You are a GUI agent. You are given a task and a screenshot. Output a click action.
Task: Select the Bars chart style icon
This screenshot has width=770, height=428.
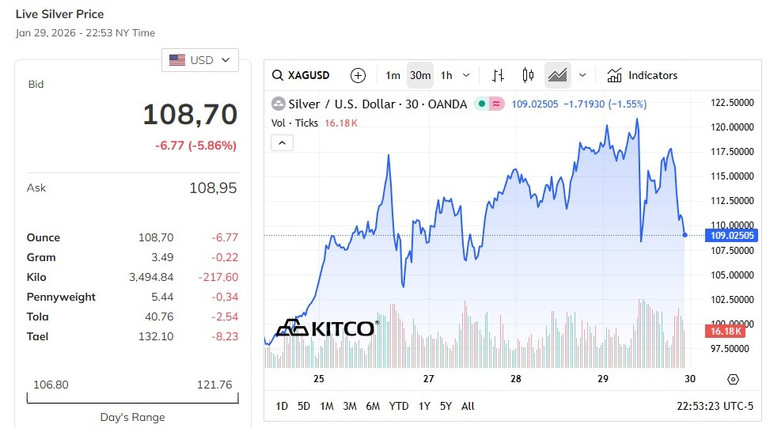click(499, 75)
